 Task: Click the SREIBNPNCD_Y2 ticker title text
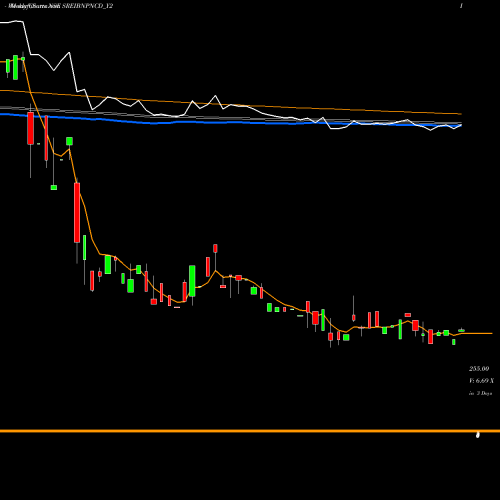tap(87, 6)
